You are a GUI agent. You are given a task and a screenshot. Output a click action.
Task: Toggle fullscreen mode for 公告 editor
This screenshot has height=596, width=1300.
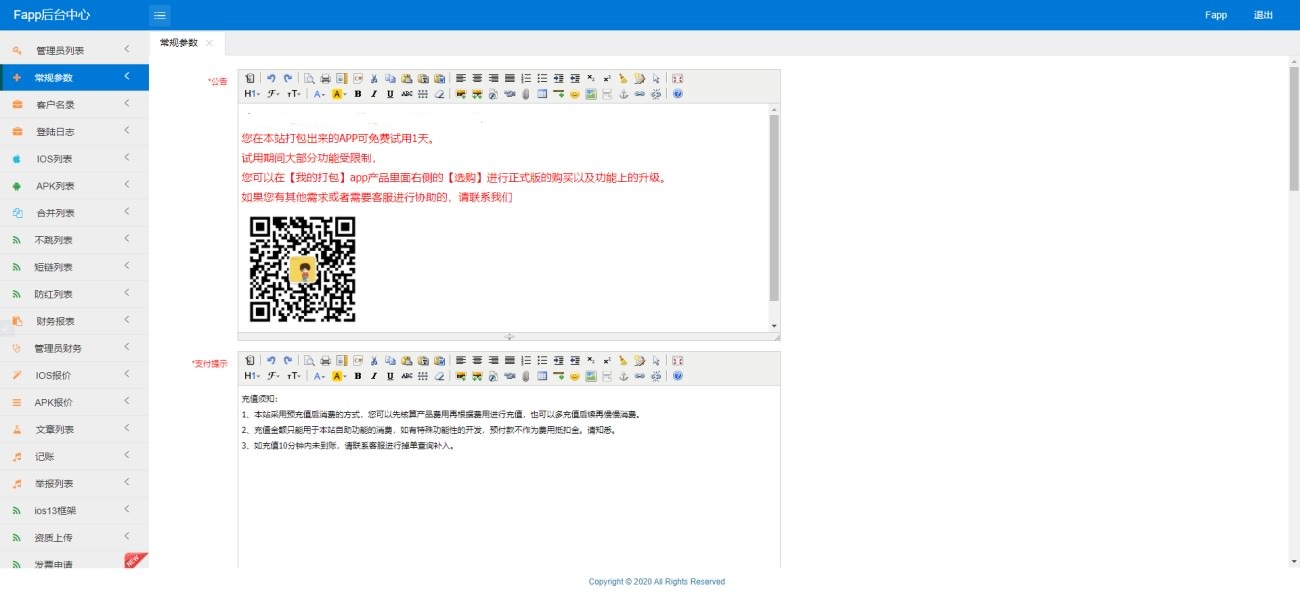[677, 78]
